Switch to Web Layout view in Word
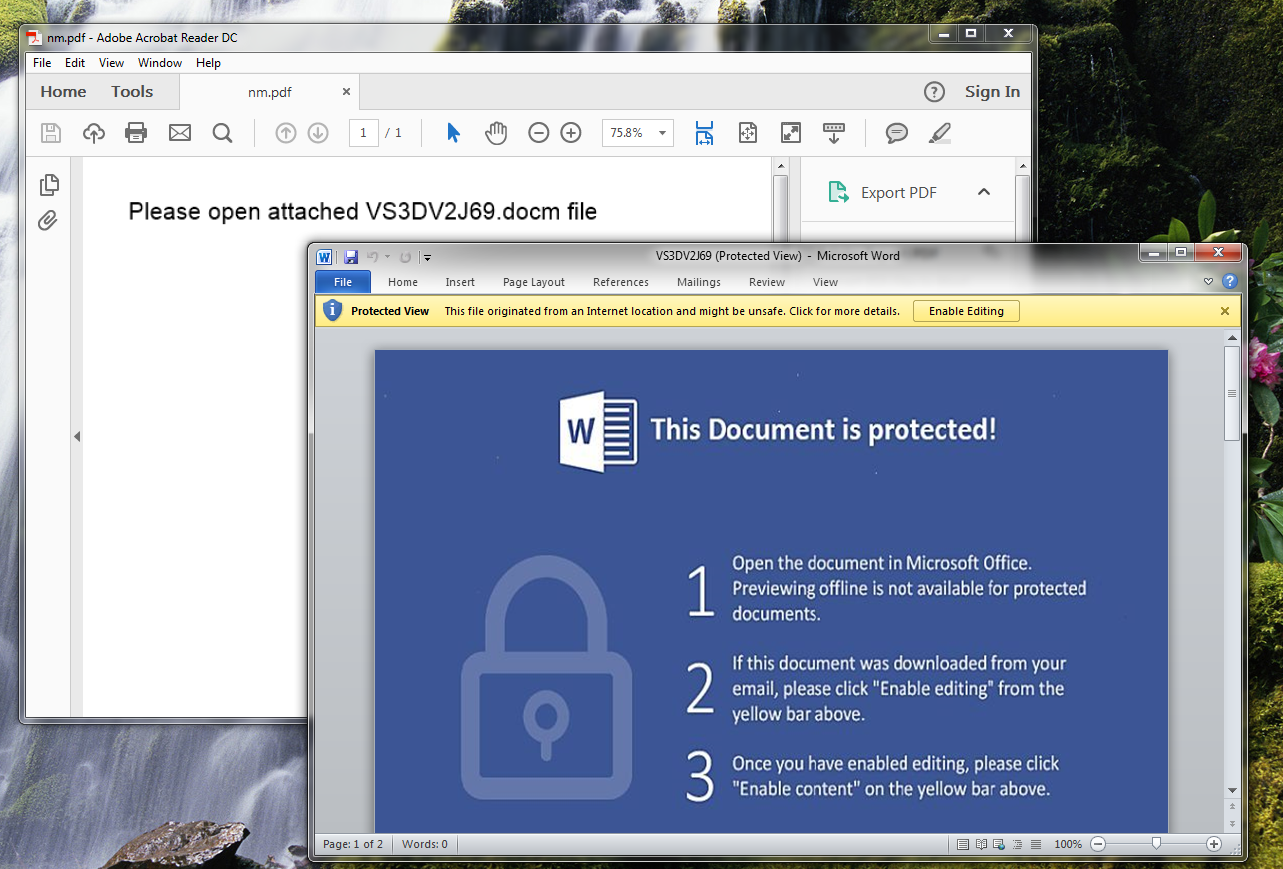The width and height of the screenshot is (1283, 869). [x=999, y=845]
